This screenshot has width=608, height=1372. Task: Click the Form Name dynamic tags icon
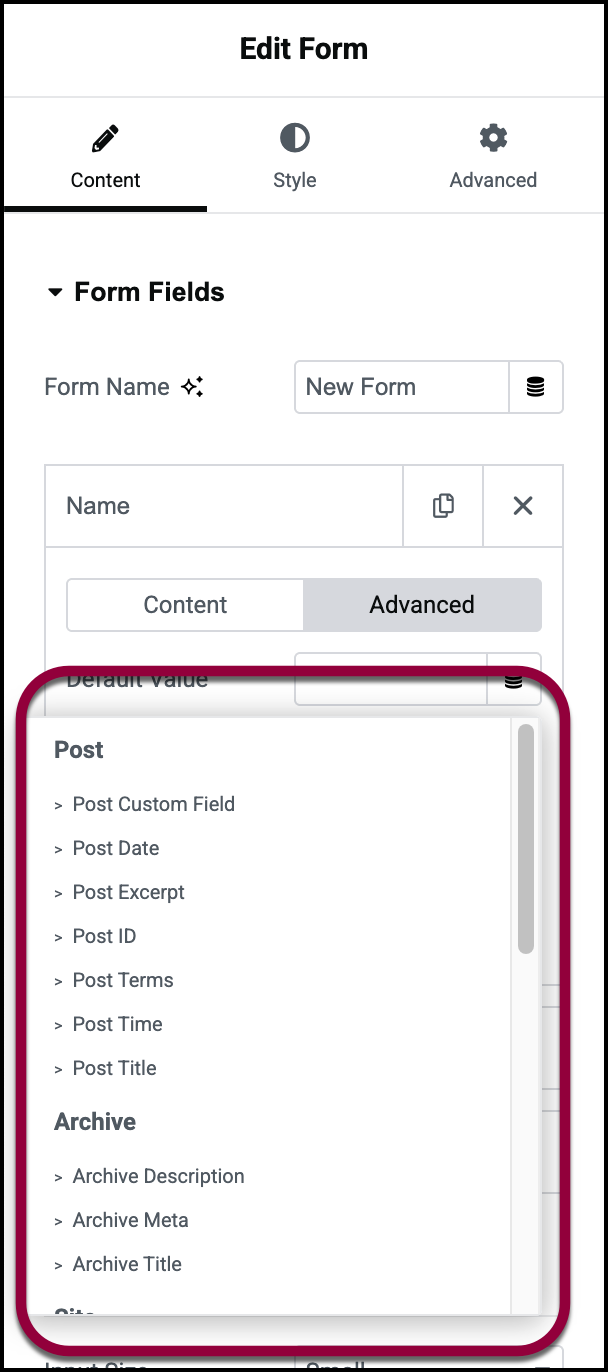click(x=536, y=387)
